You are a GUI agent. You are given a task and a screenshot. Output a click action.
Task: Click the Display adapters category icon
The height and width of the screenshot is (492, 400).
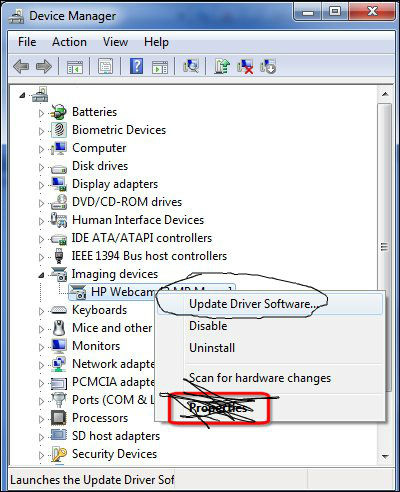[x=59, y=184]
